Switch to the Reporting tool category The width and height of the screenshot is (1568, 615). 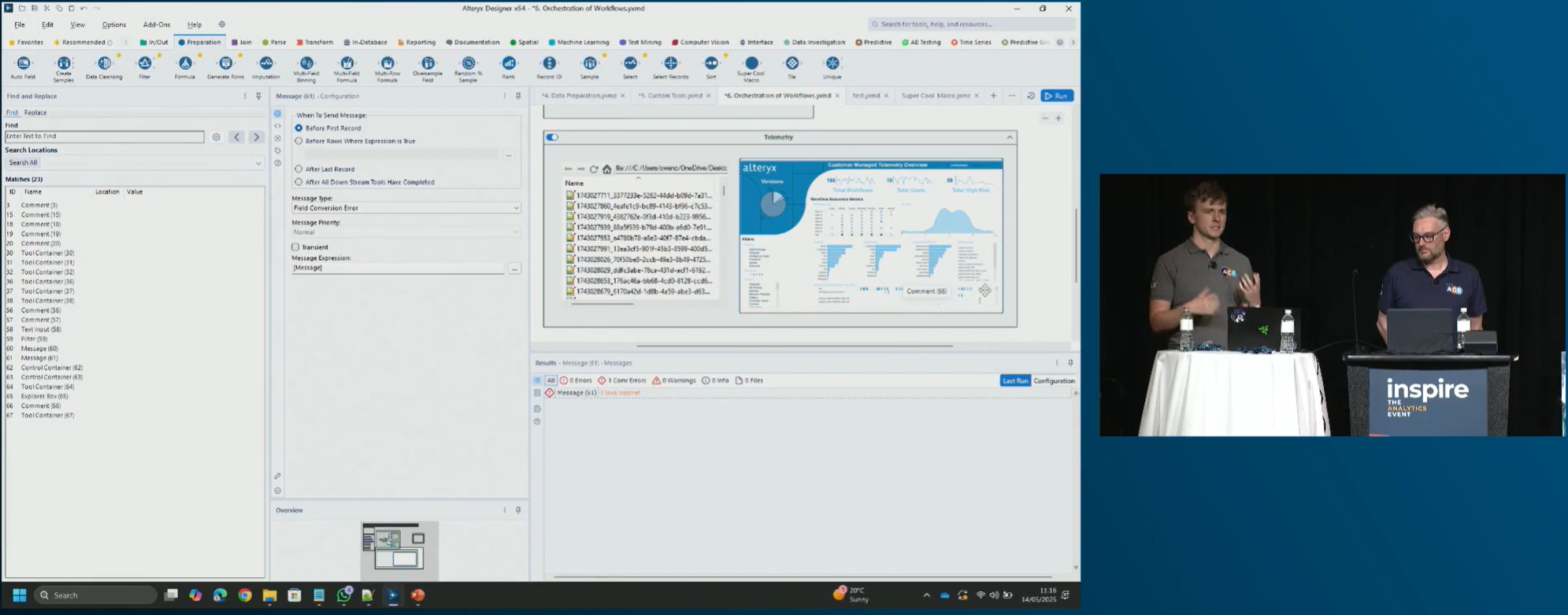[x=417, y=43]
